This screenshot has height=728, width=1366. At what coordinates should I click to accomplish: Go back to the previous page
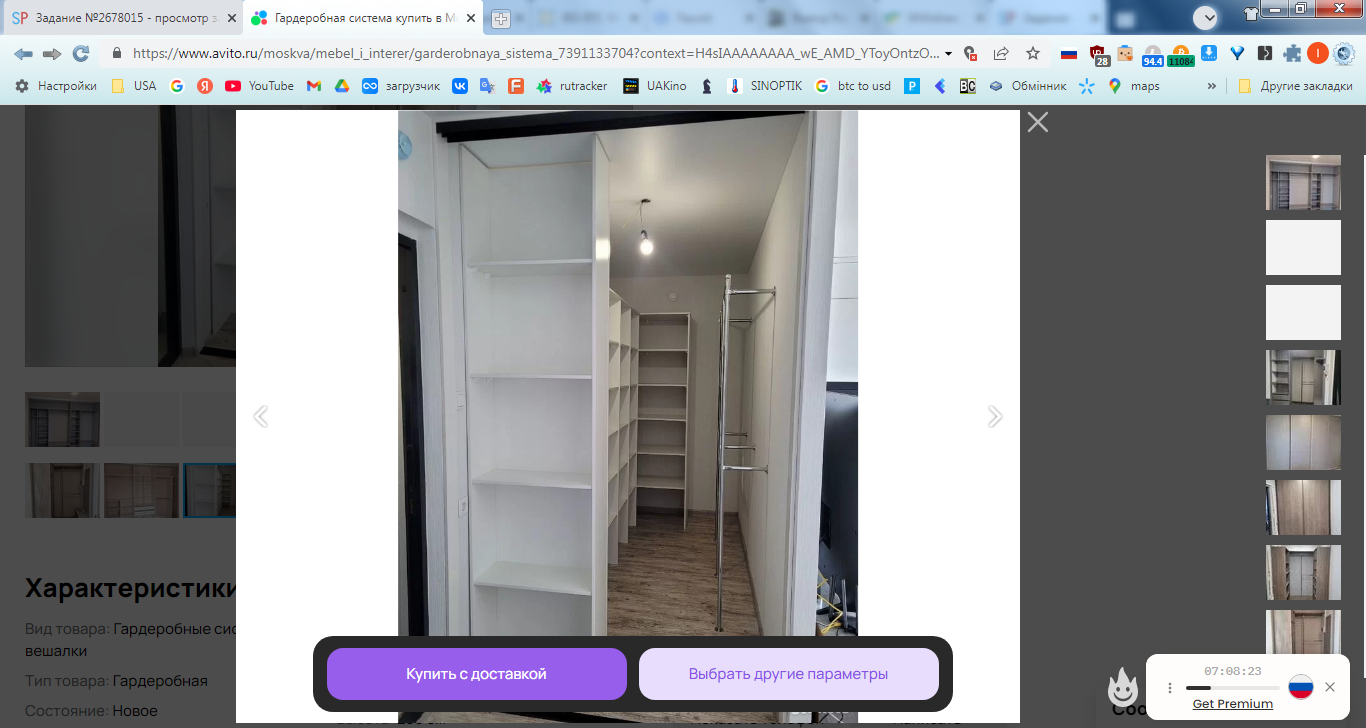pos(23,54)
